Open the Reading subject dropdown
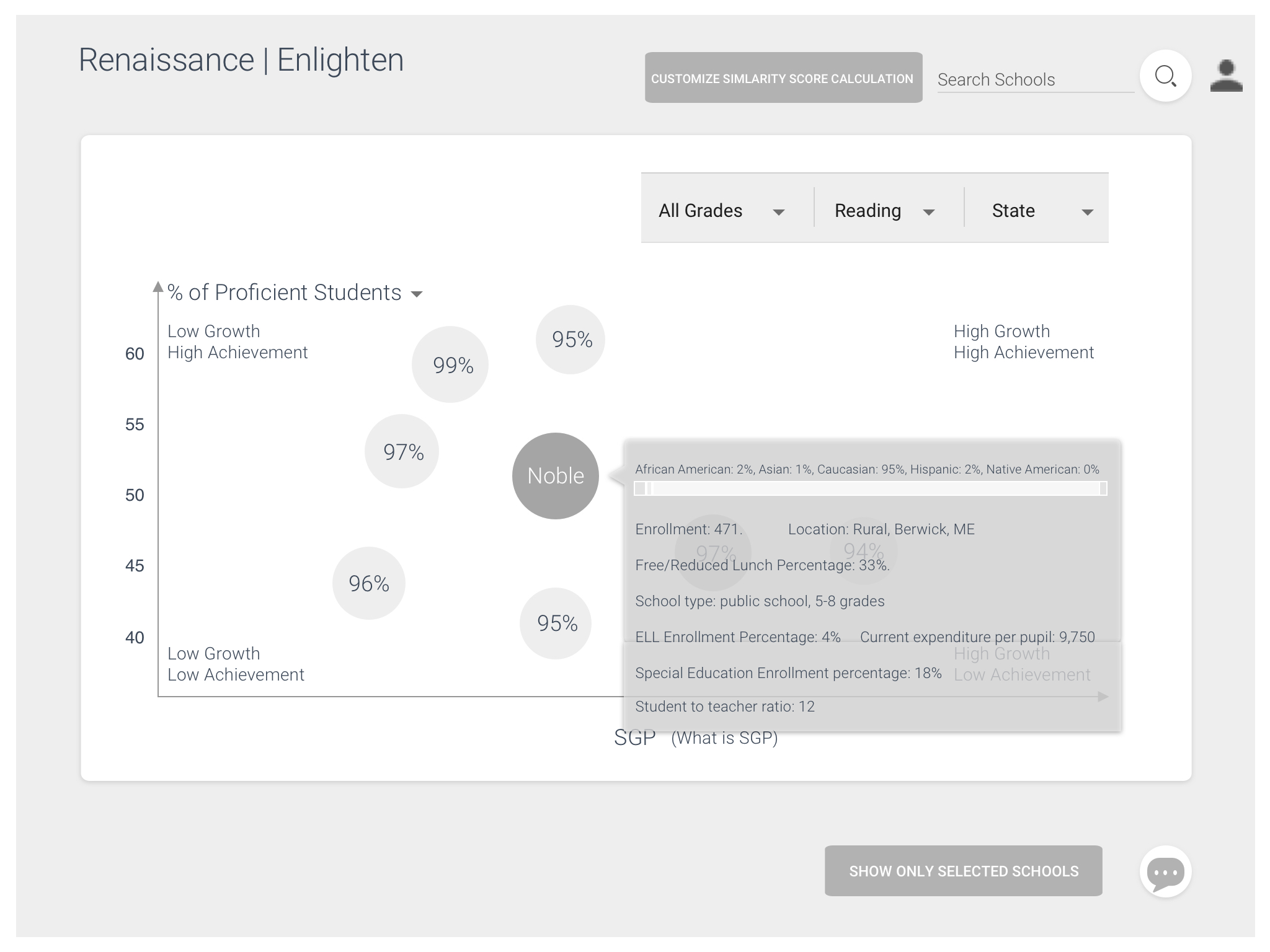The image size is (1270, 952). coord(884,211)
